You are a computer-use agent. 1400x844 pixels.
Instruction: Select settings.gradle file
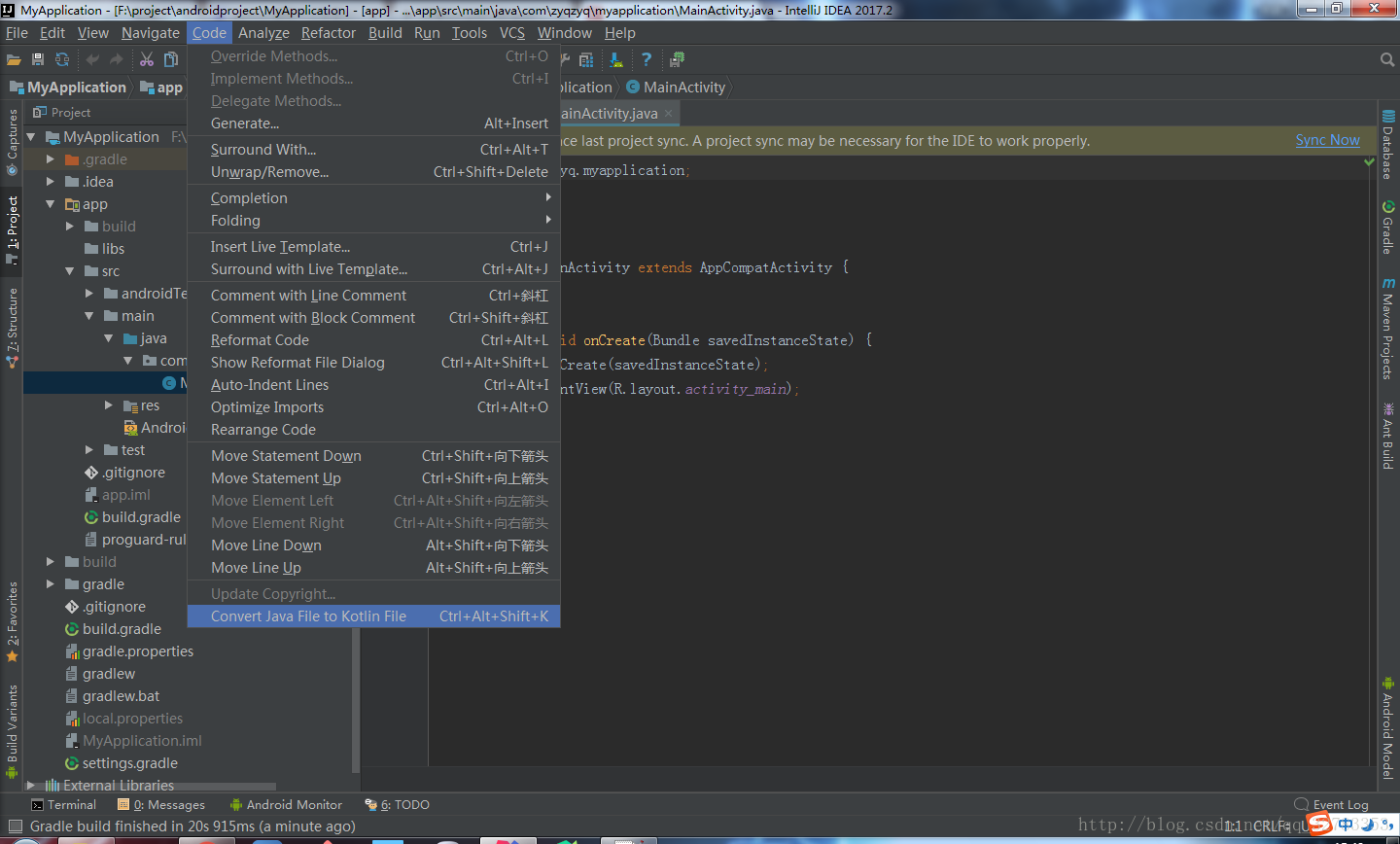tap(122, 763)
